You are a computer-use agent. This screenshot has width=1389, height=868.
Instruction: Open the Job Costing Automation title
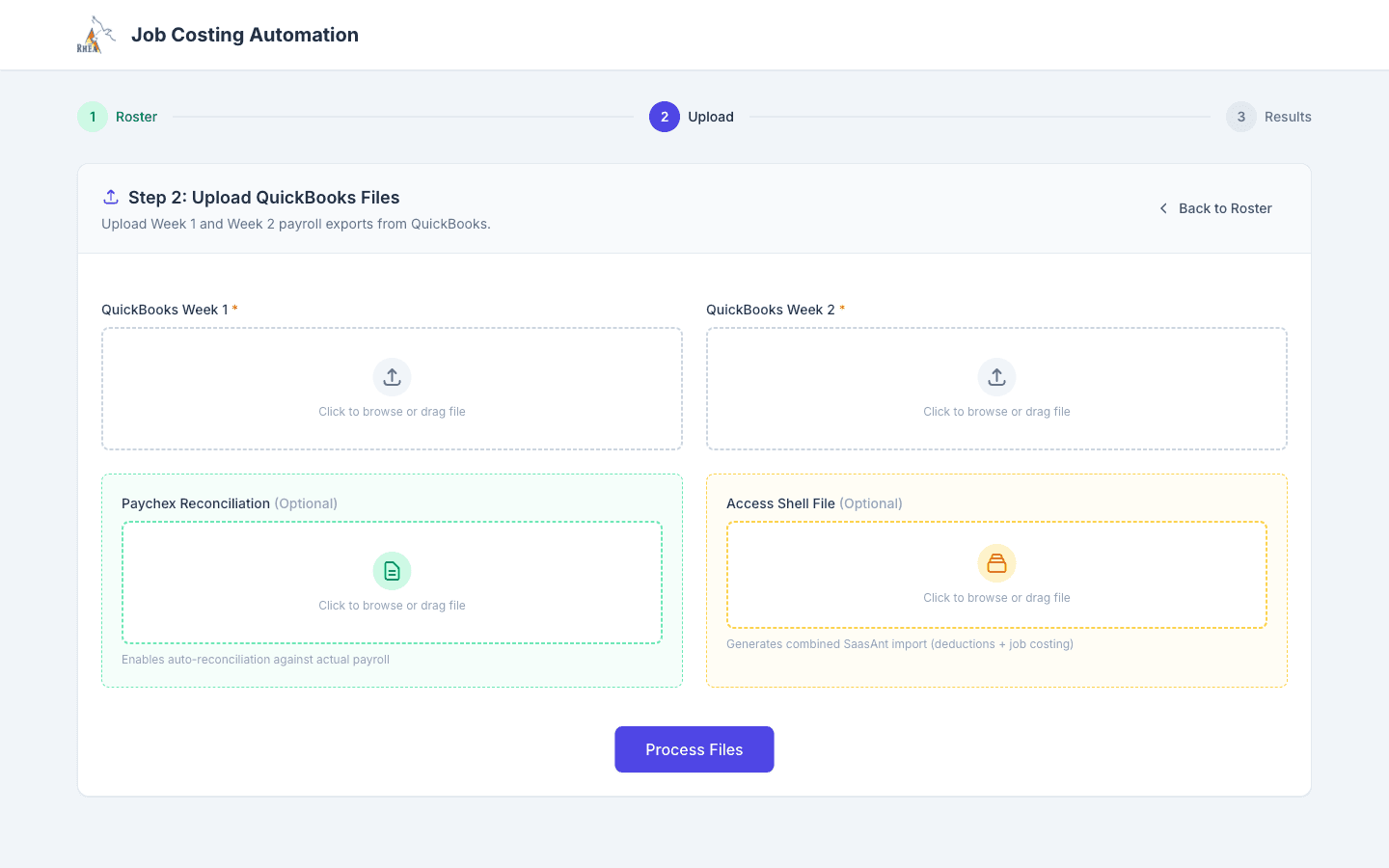pos(245,35)
